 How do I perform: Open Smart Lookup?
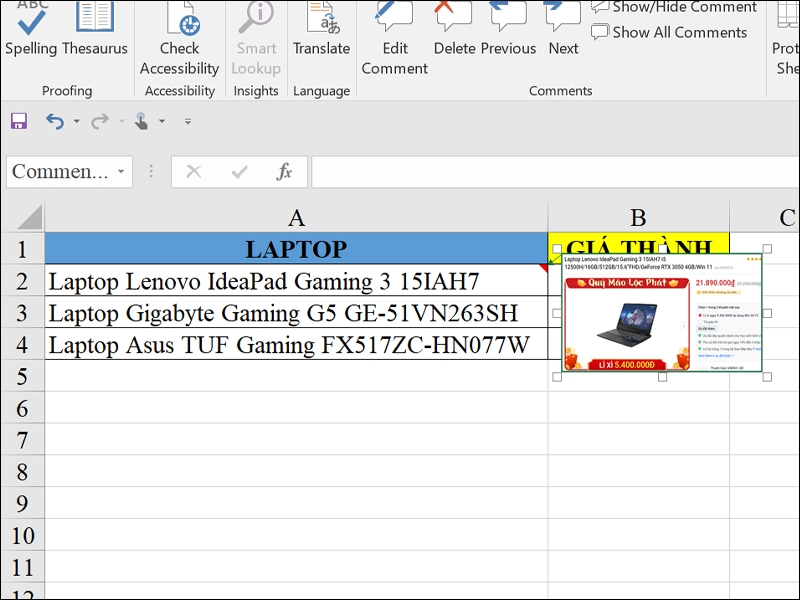coord(256,40)
